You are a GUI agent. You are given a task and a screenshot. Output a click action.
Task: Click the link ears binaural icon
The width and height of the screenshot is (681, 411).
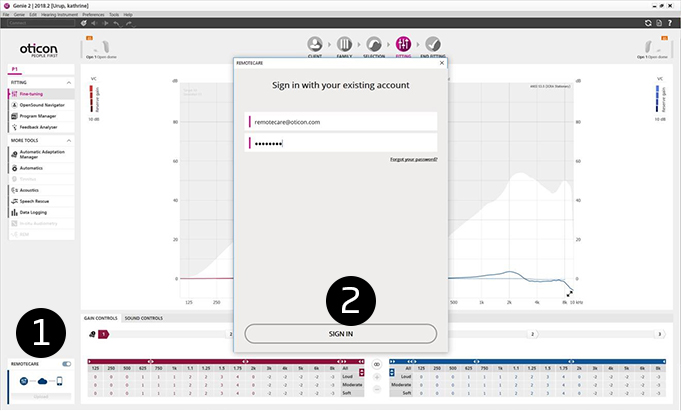point(377,365)
